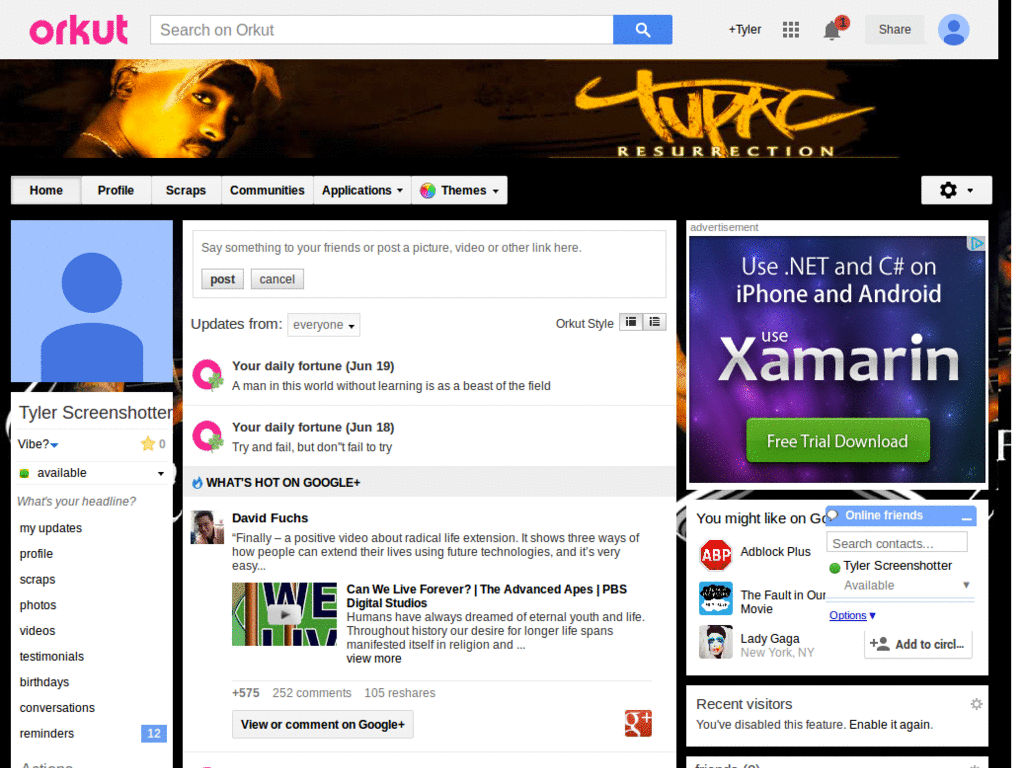Minimize the Online friends chat box
1024x768 pixels.
967,517
